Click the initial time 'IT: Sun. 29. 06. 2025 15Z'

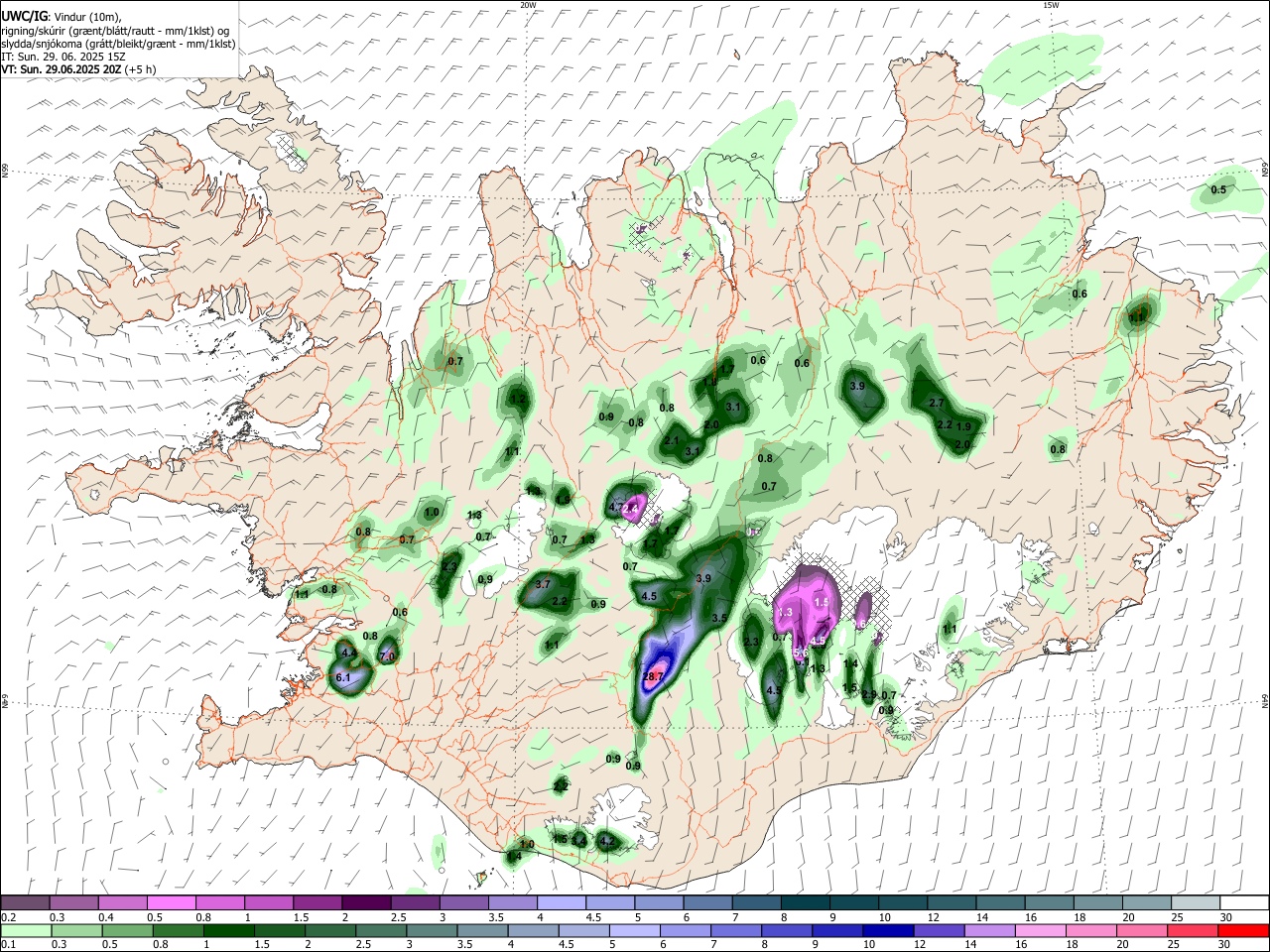point(63,57)
